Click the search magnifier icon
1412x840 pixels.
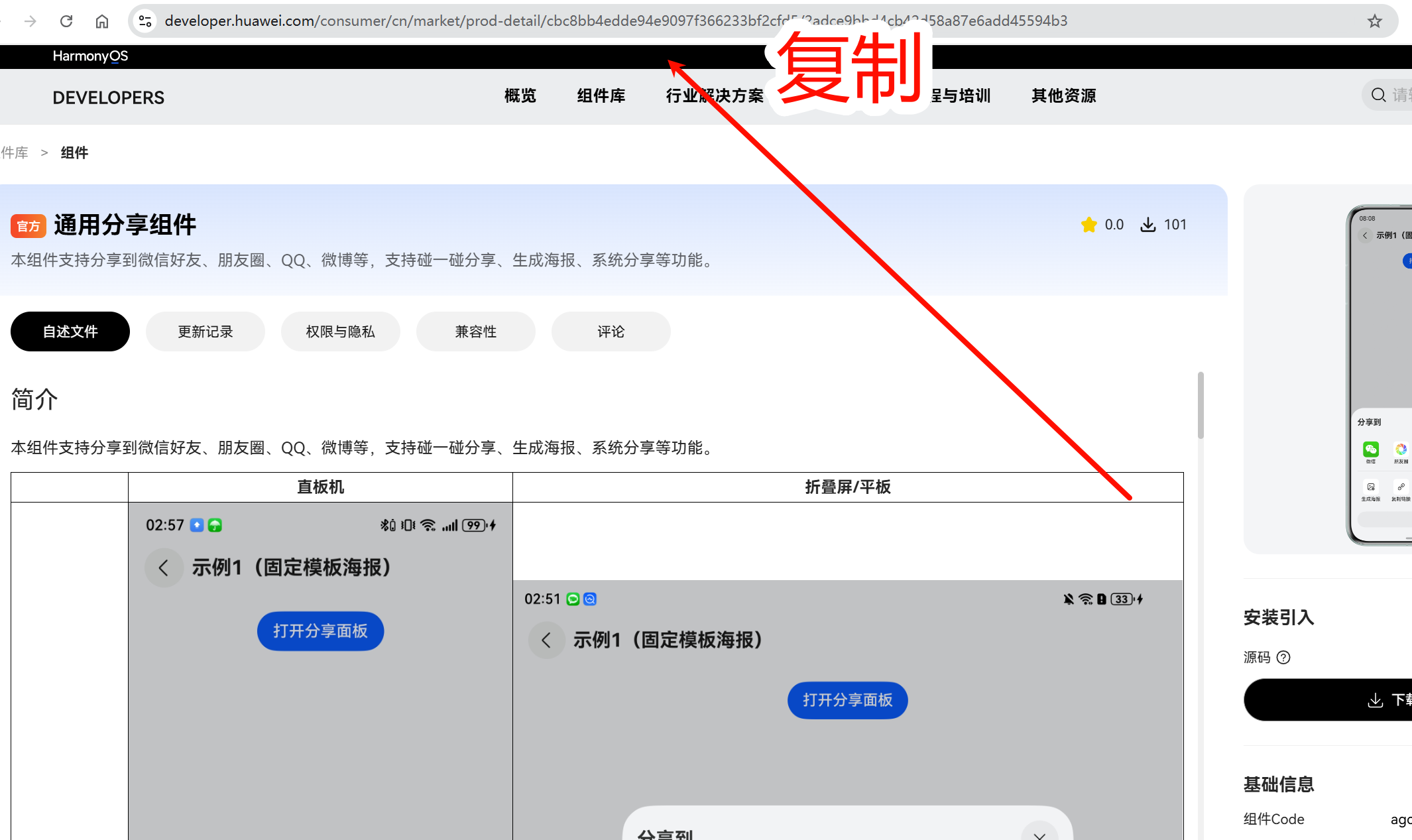point(1378,95)
